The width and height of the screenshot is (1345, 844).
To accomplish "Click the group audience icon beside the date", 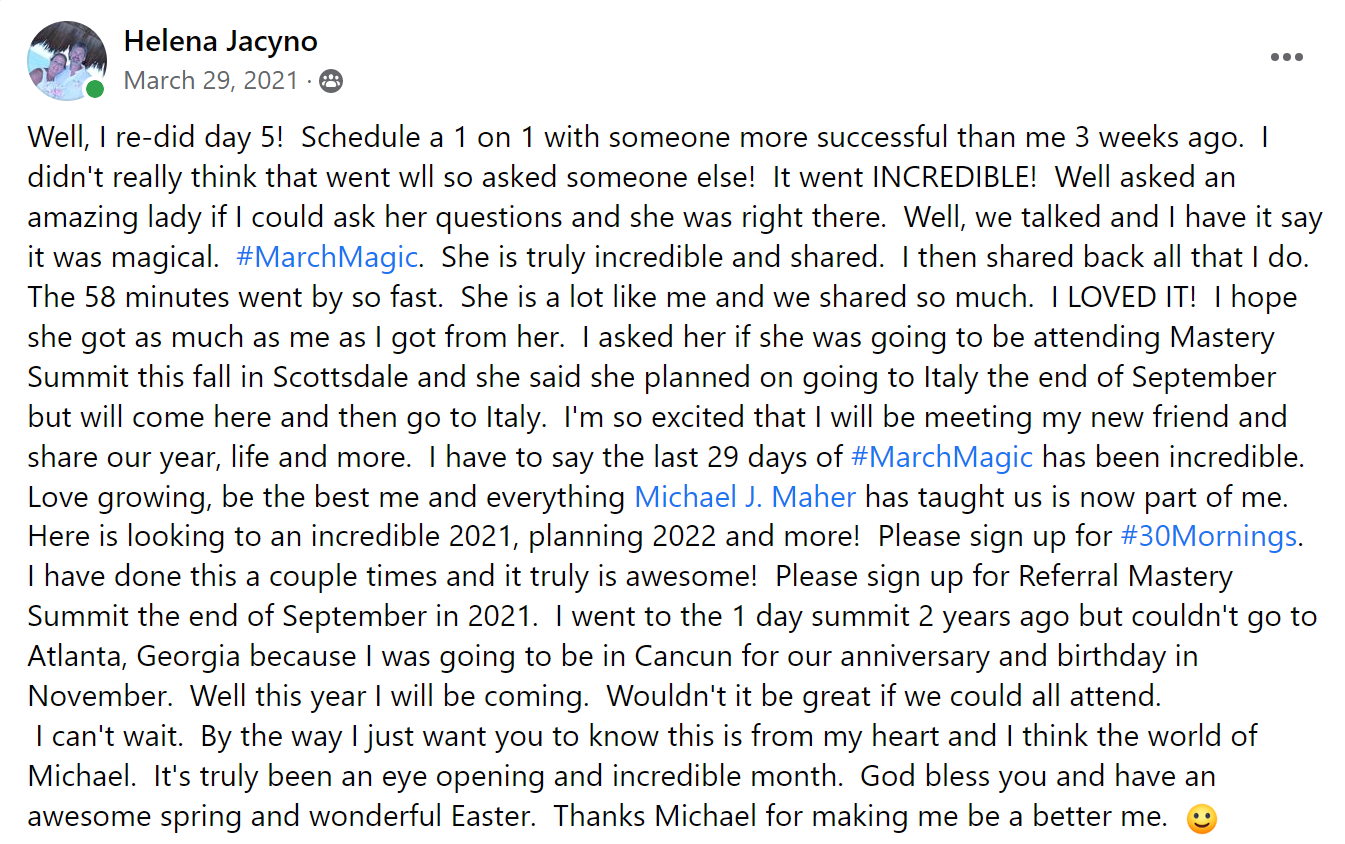I will pos(331,81).
